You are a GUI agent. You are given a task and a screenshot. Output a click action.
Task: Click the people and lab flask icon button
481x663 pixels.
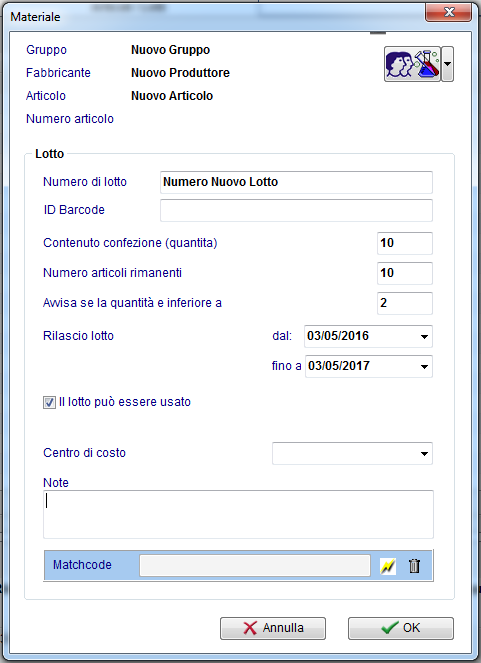412,64
